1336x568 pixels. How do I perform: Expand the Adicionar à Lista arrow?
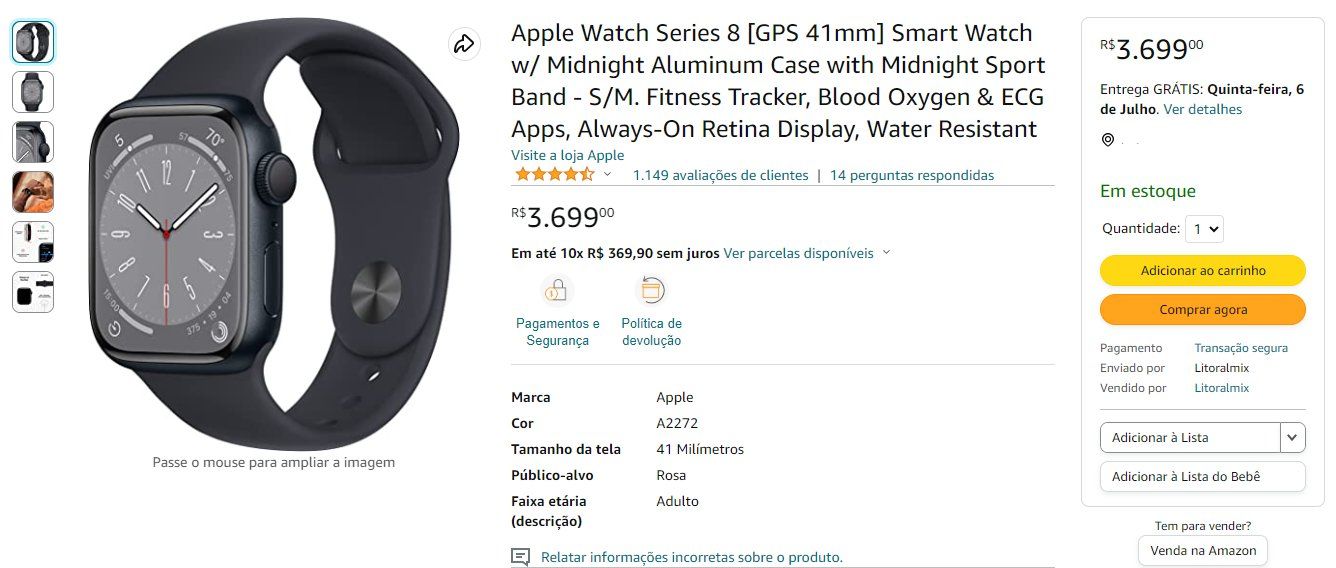pos(1293,438)
